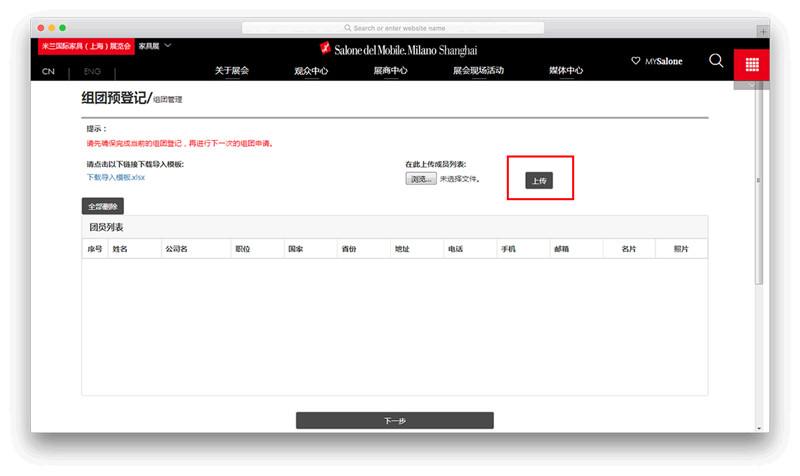
Task: Click the search magnifier icon
Action: pos(716,61)
